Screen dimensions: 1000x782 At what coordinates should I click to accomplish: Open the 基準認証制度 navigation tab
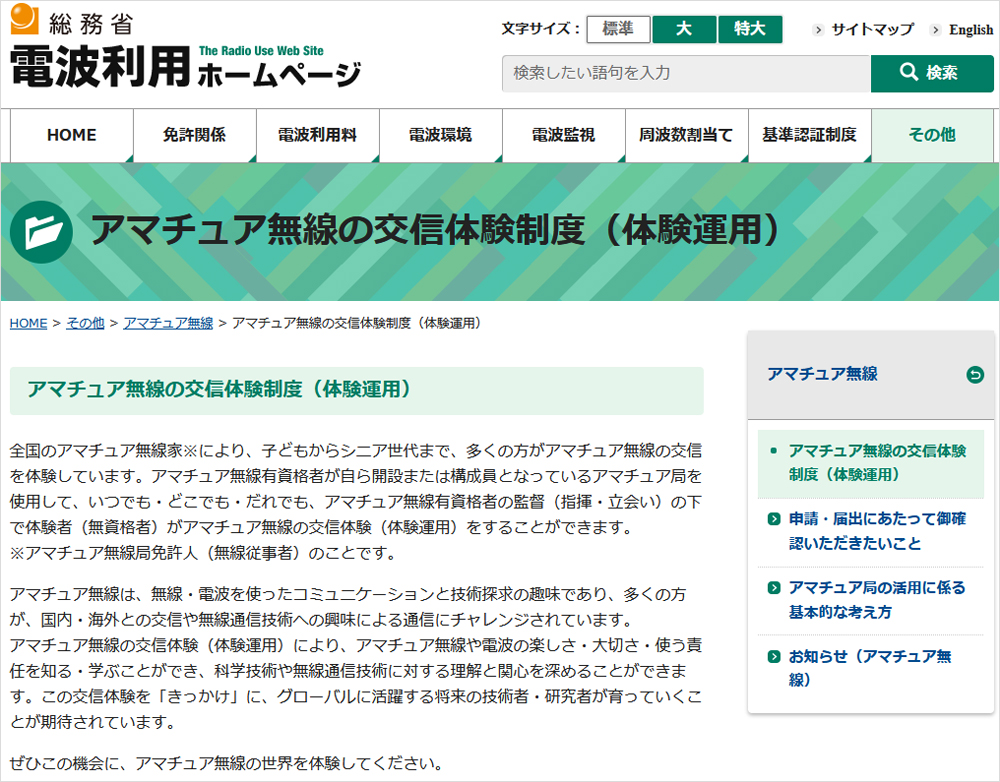pos(809,135)
